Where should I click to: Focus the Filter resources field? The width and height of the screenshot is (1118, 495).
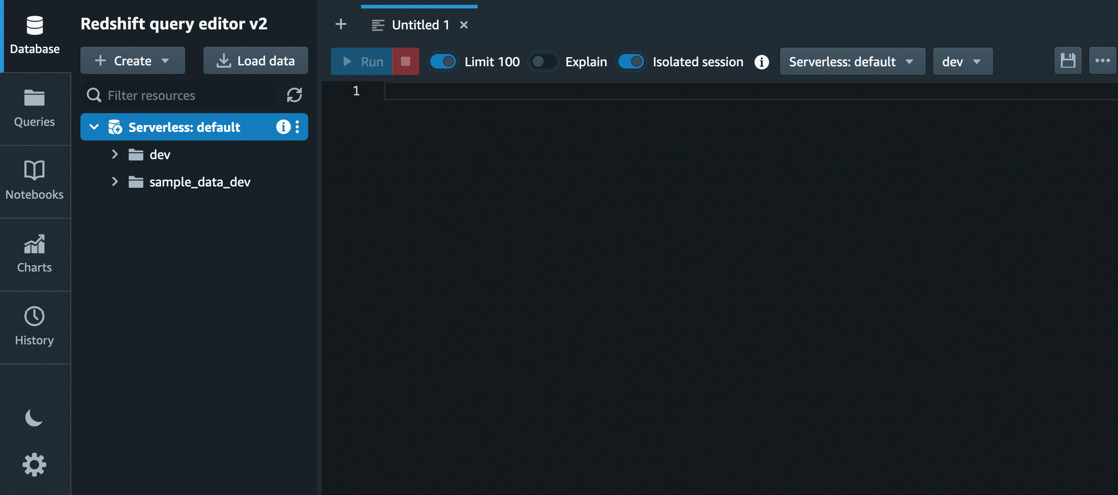(178, 96)
